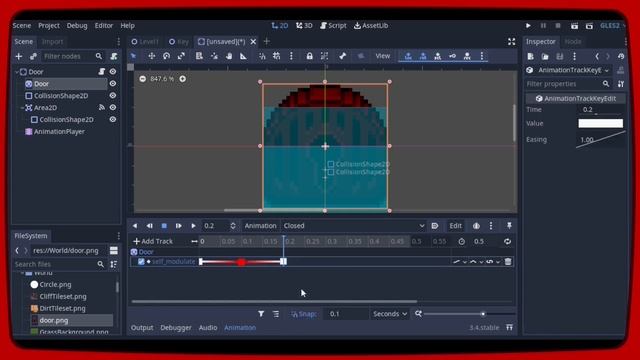
Task: Switch to the Import tab
Action: [x=52, y=42]
